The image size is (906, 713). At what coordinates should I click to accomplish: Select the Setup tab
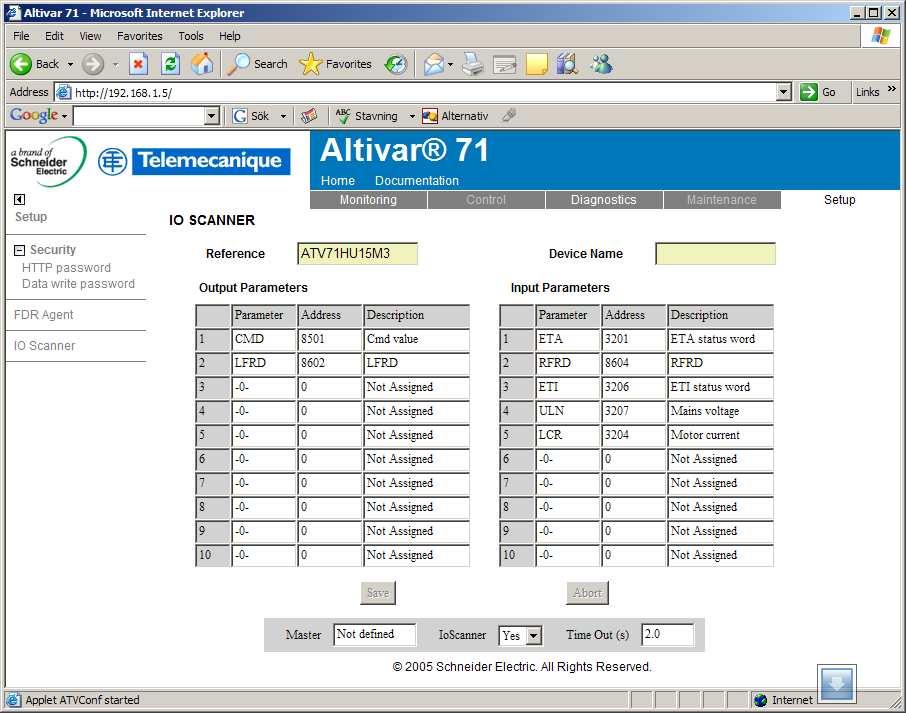click(x=840, y=200)
